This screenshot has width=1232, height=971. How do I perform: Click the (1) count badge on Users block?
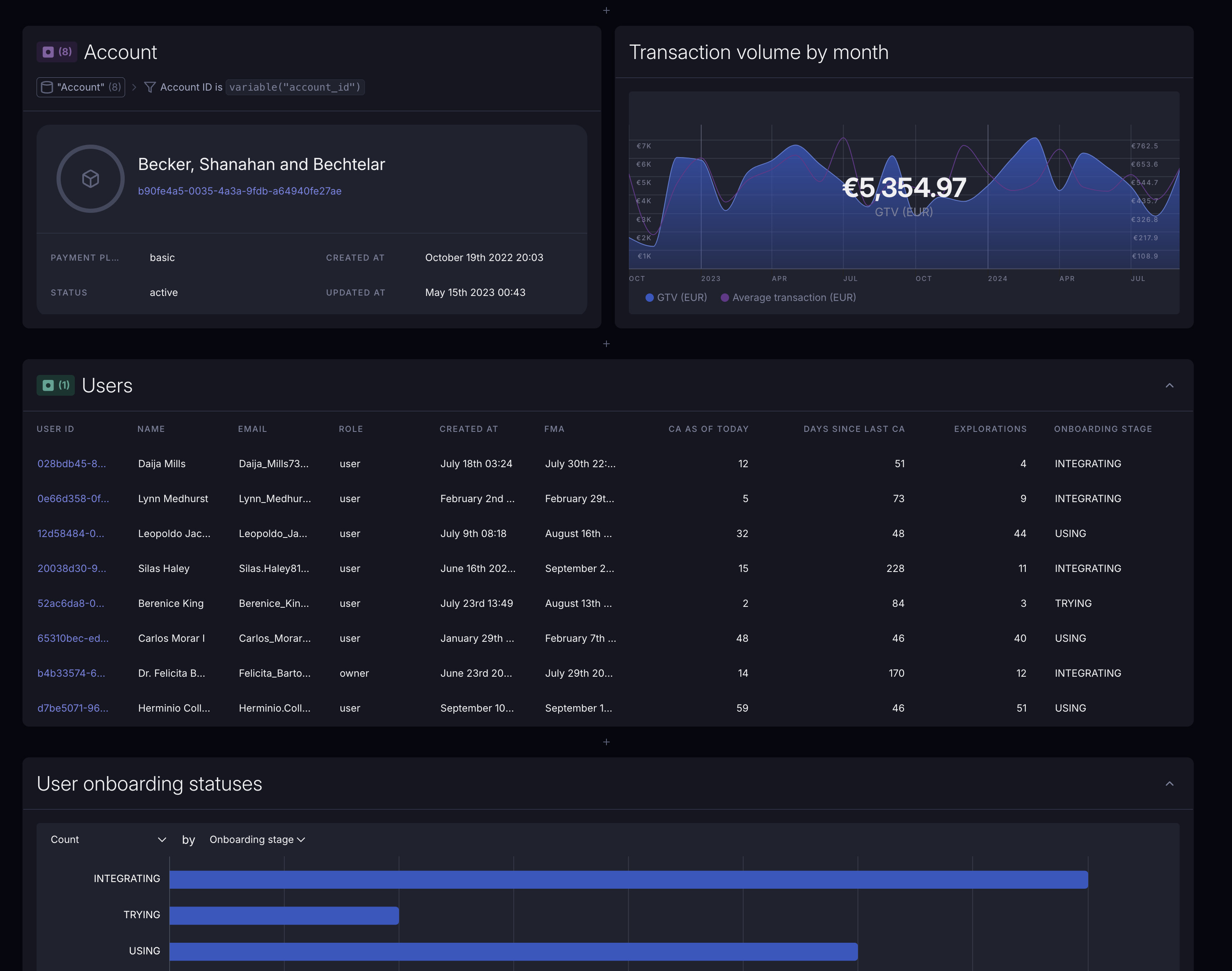click(x=64, y=385)
